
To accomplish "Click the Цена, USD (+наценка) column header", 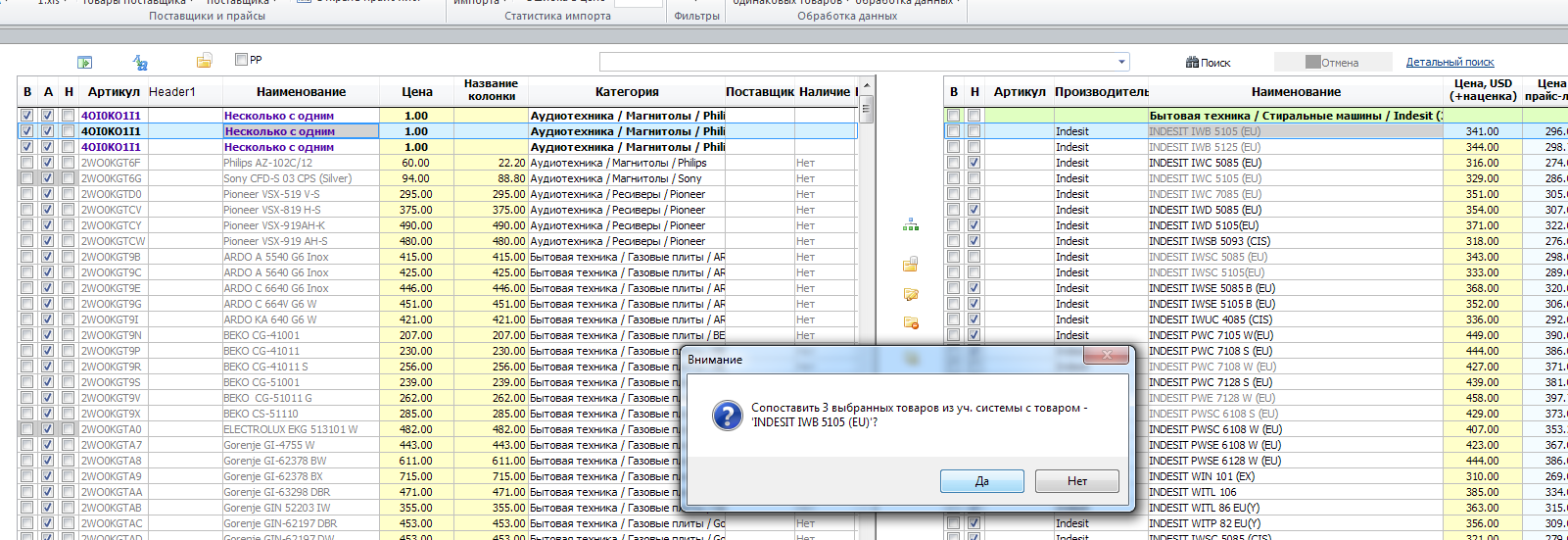I will [1483, 90].
